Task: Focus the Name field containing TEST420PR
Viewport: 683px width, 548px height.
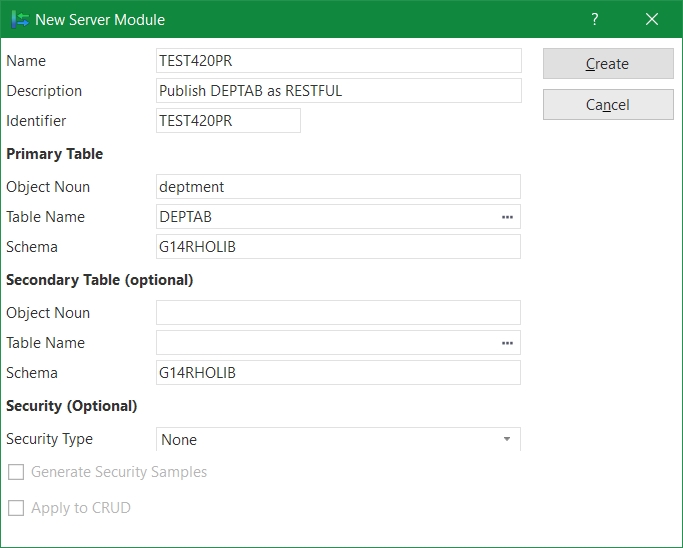Action: tap(339, 61)
